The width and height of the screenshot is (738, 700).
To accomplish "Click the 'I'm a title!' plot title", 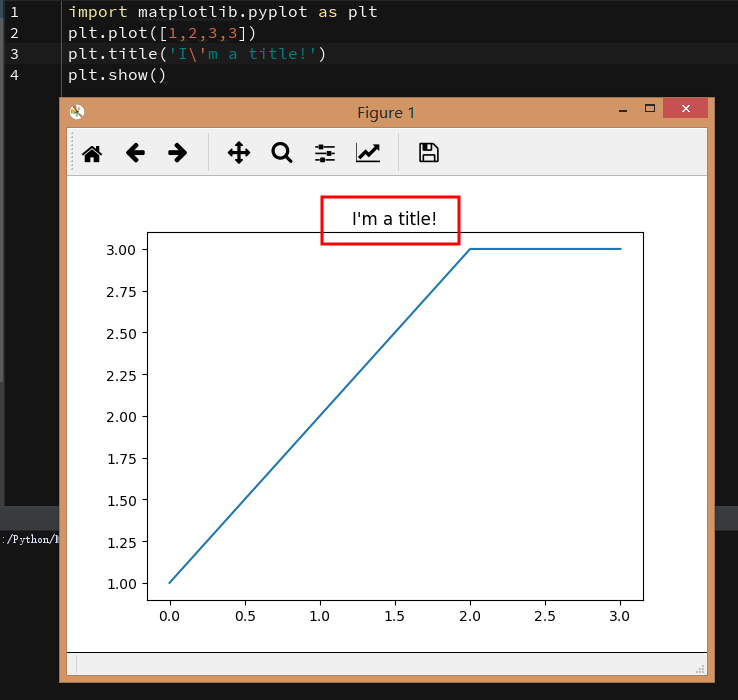I will (394, 219).
